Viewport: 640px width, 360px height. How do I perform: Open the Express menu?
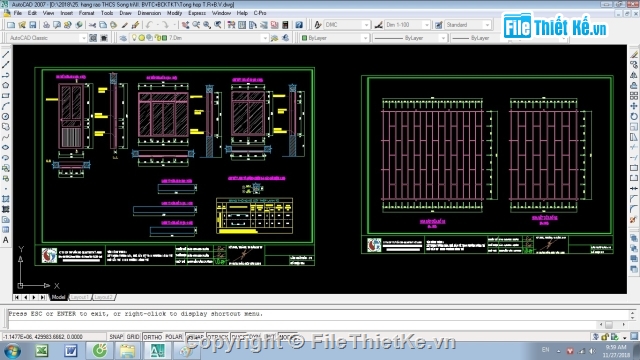click(x=197, y=13)
